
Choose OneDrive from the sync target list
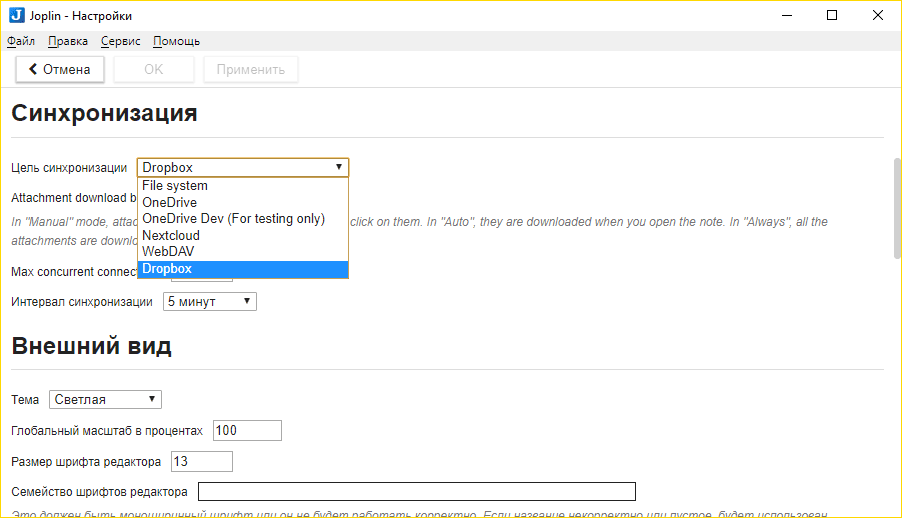(243, 203)
